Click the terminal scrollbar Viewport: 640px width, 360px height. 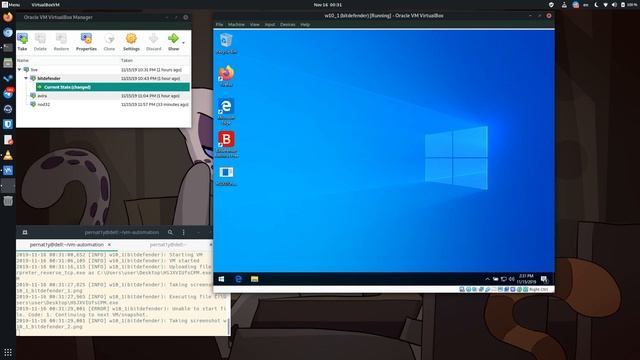pos(229,326)
